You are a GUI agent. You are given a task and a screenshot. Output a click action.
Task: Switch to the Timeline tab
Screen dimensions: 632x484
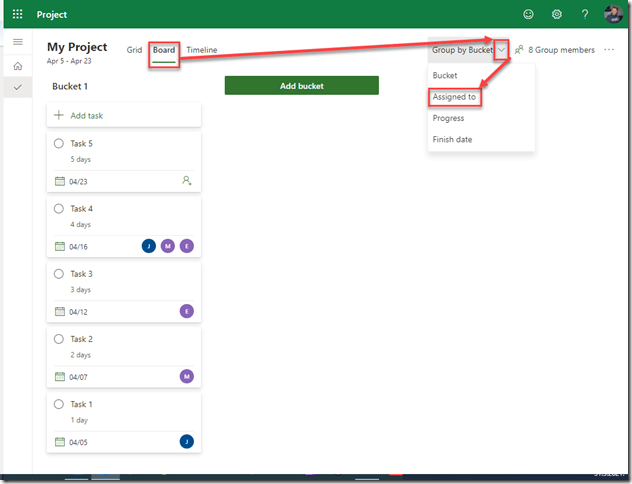click(201, 50)
